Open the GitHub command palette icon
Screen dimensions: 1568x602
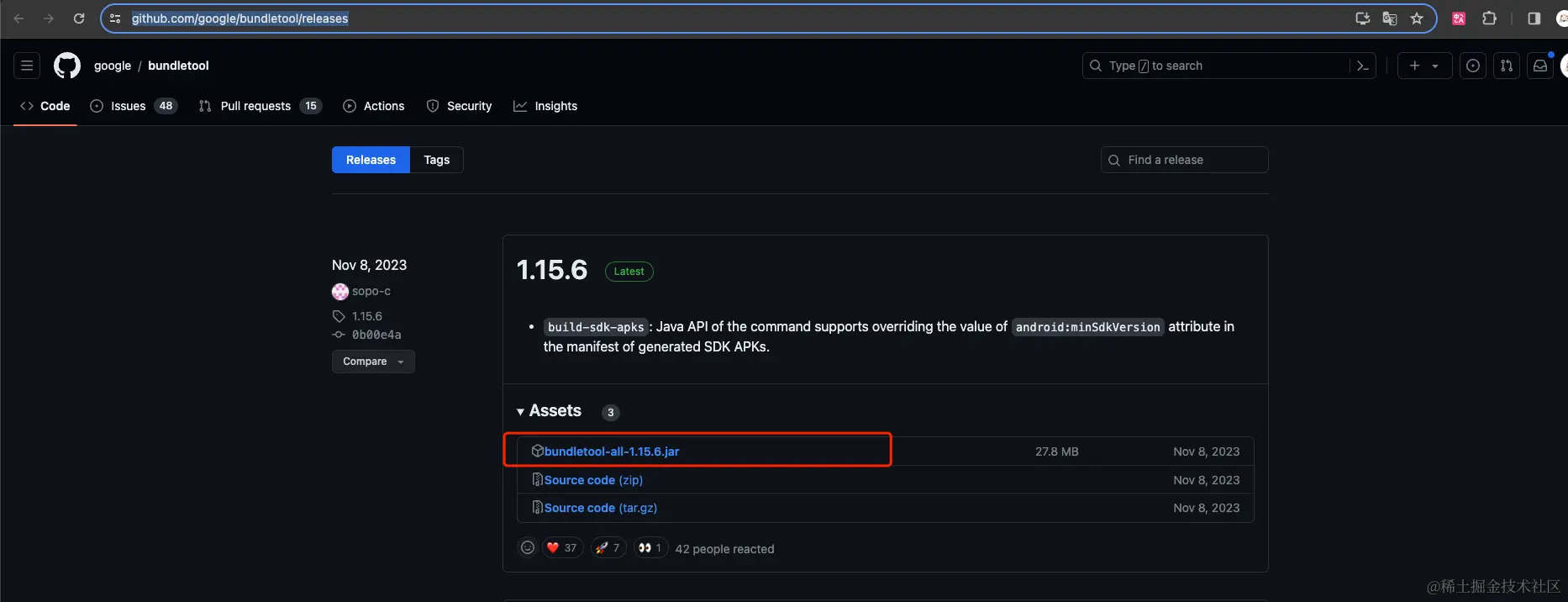click(x=1363, y=66)
